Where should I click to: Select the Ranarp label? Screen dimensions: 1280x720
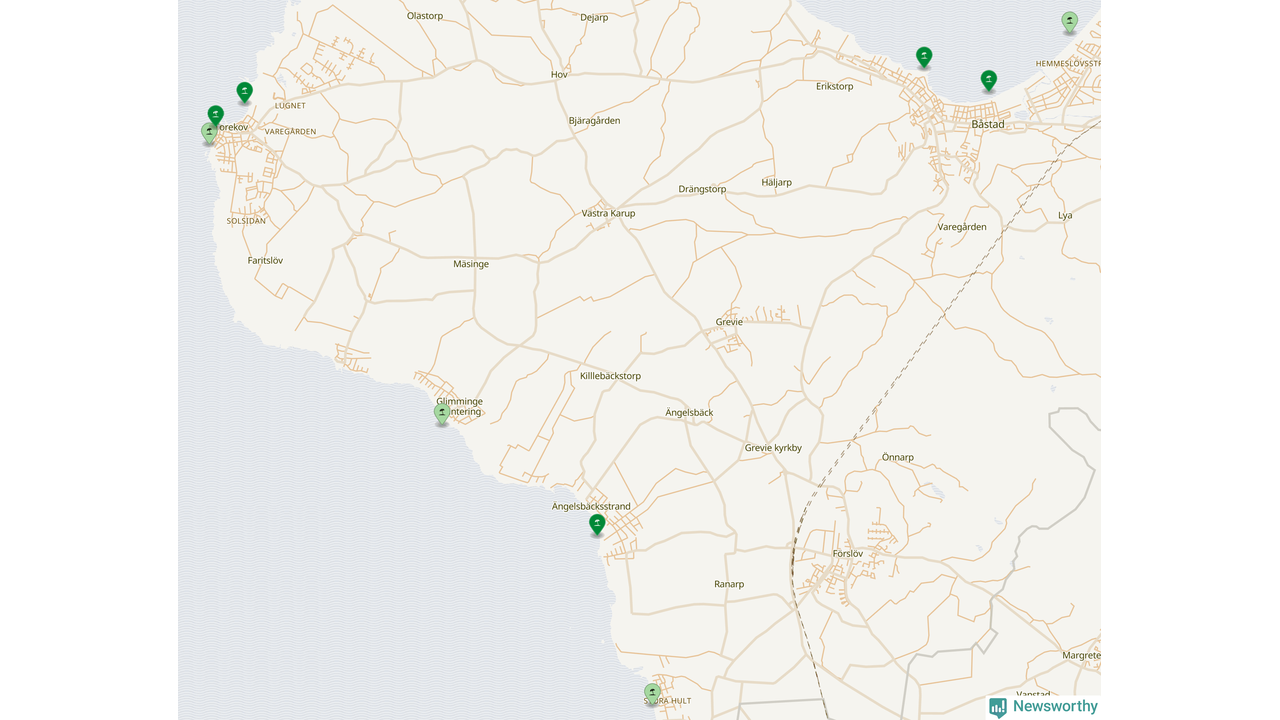(x=729, y=584)
